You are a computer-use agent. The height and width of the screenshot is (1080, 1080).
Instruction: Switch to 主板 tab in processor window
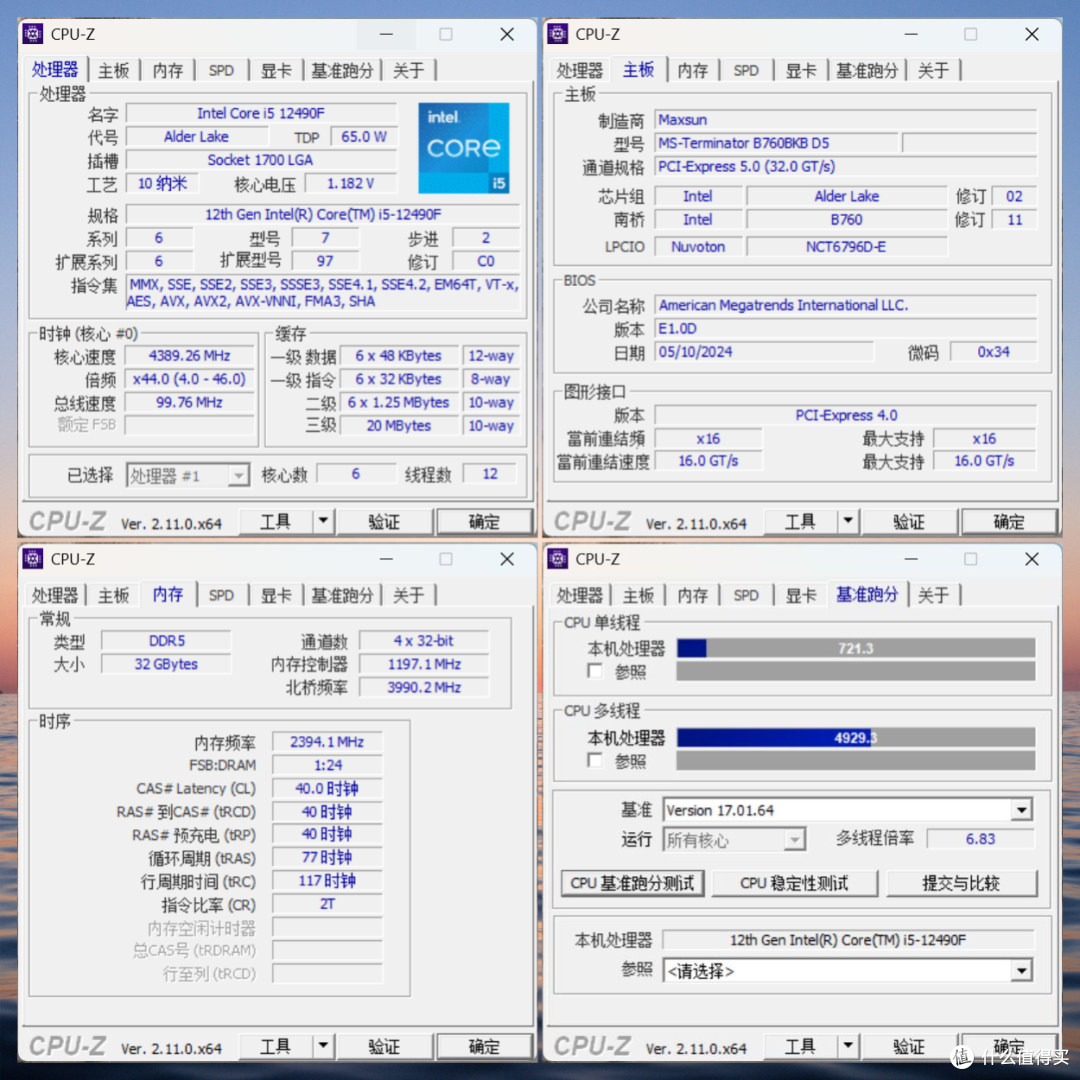tap(114, 70)
